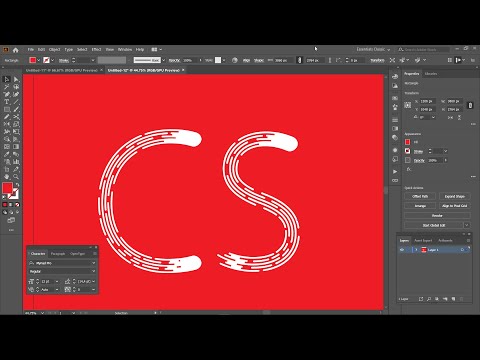
Task: Expand Layer 1 contents
Action: point(416,250)
